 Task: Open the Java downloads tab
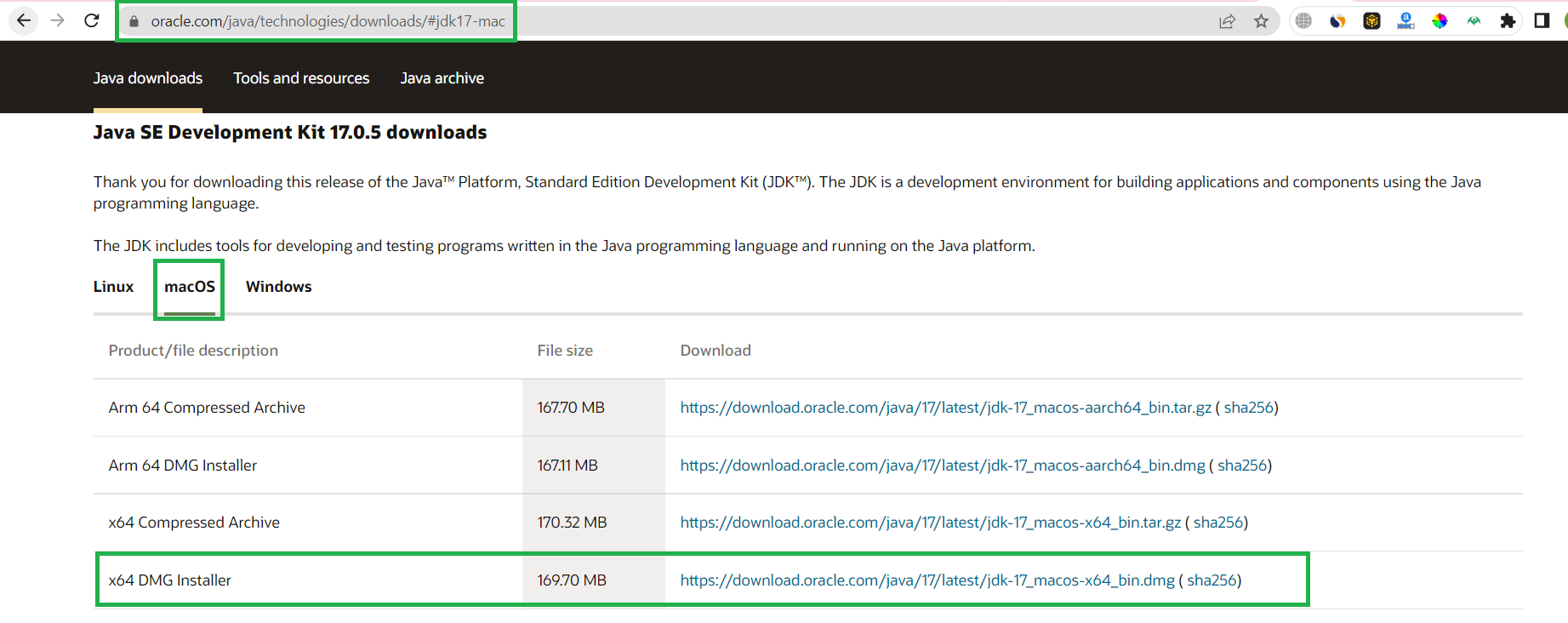click(x=148, y=78)
